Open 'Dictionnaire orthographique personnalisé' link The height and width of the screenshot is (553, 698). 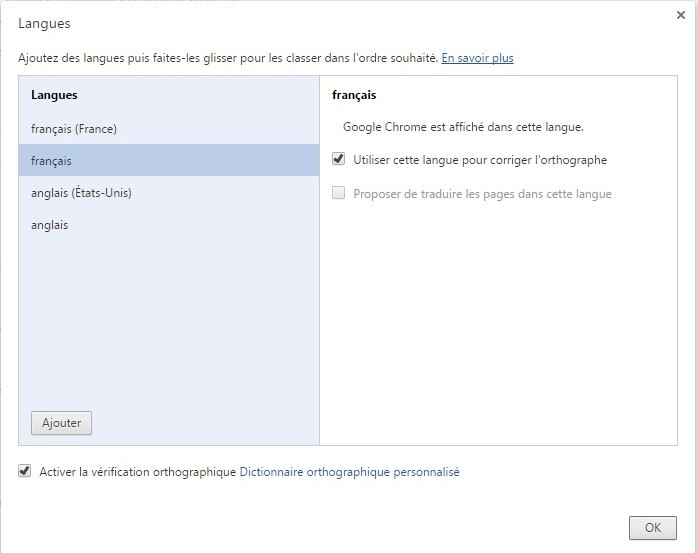[x=349, y=472]
